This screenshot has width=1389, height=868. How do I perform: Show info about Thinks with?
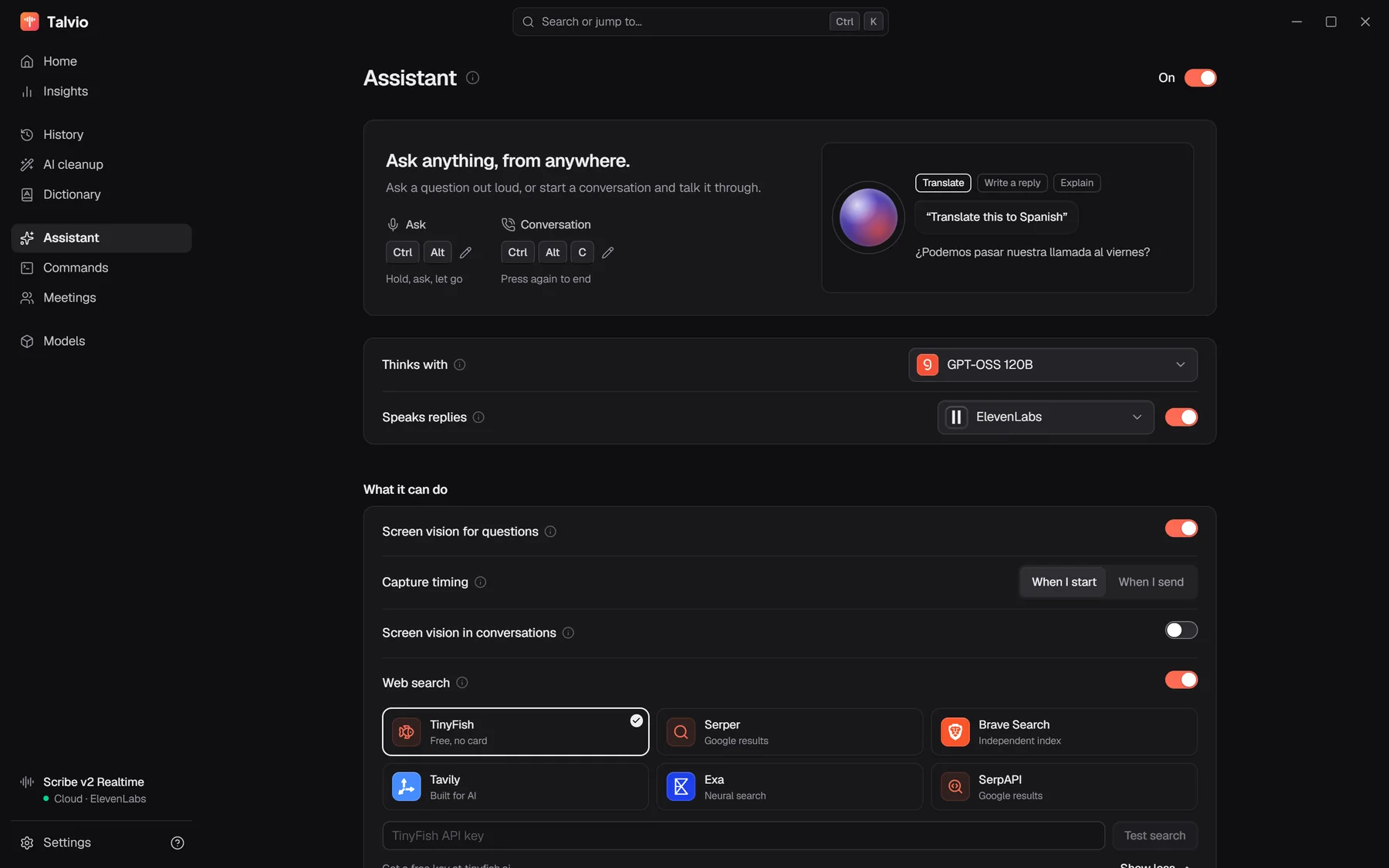coord(460,365)
